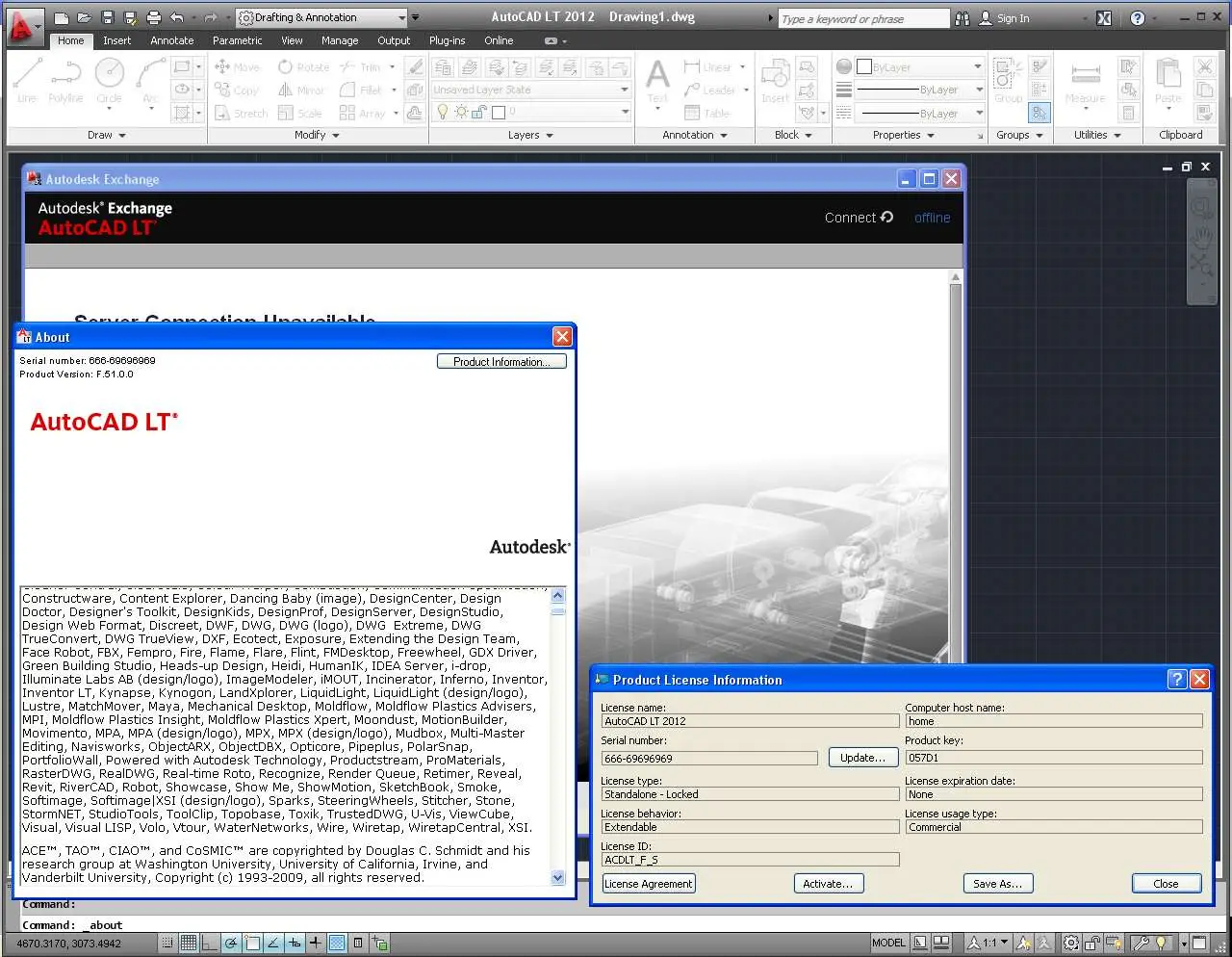Viewport: 1232px width, 957px height.
Task: Choose the Move tool in Modify panel
Action: [237, 67]
